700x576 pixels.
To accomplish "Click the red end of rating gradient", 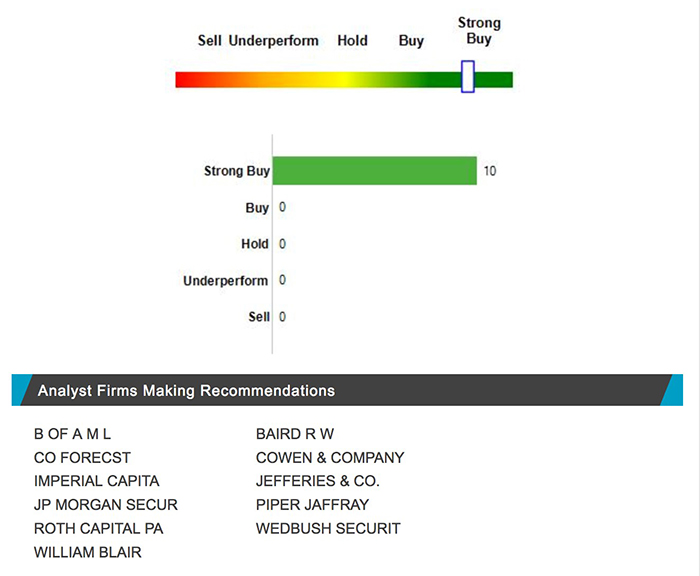I will (185, 79).
